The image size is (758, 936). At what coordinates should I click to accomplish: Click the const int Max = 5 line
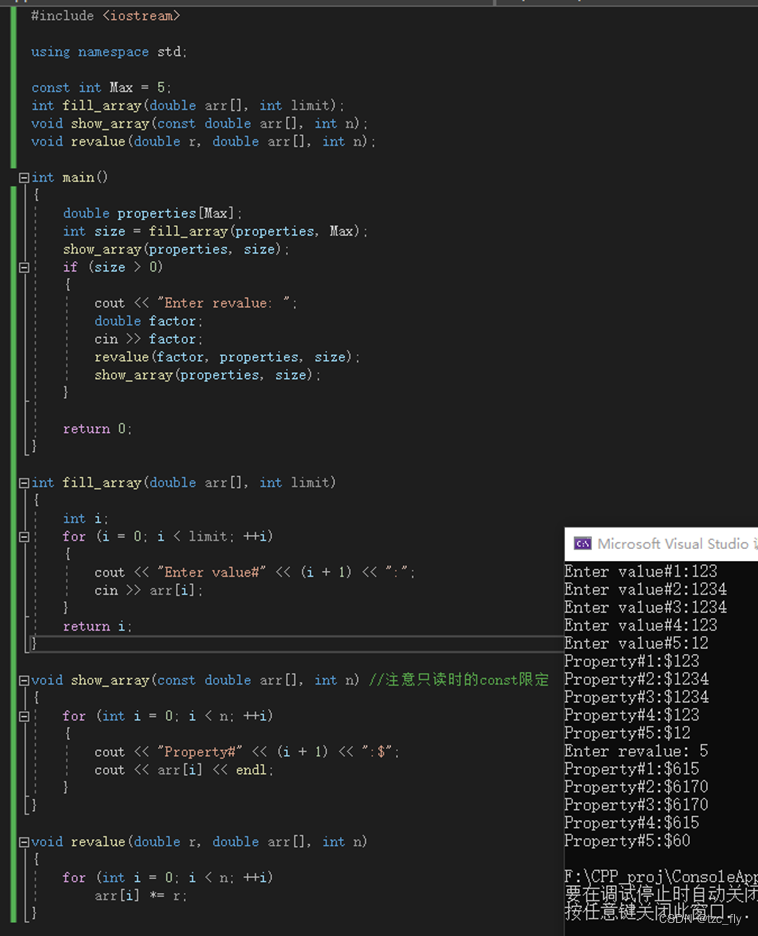101,88
